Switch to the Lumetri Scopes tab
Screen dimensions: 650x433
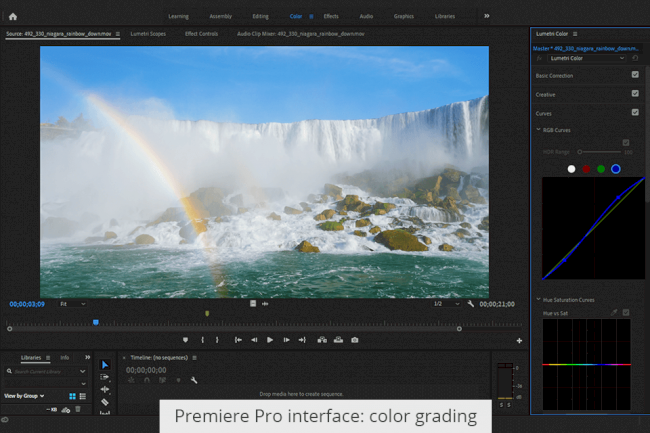[x=148, y=33]
